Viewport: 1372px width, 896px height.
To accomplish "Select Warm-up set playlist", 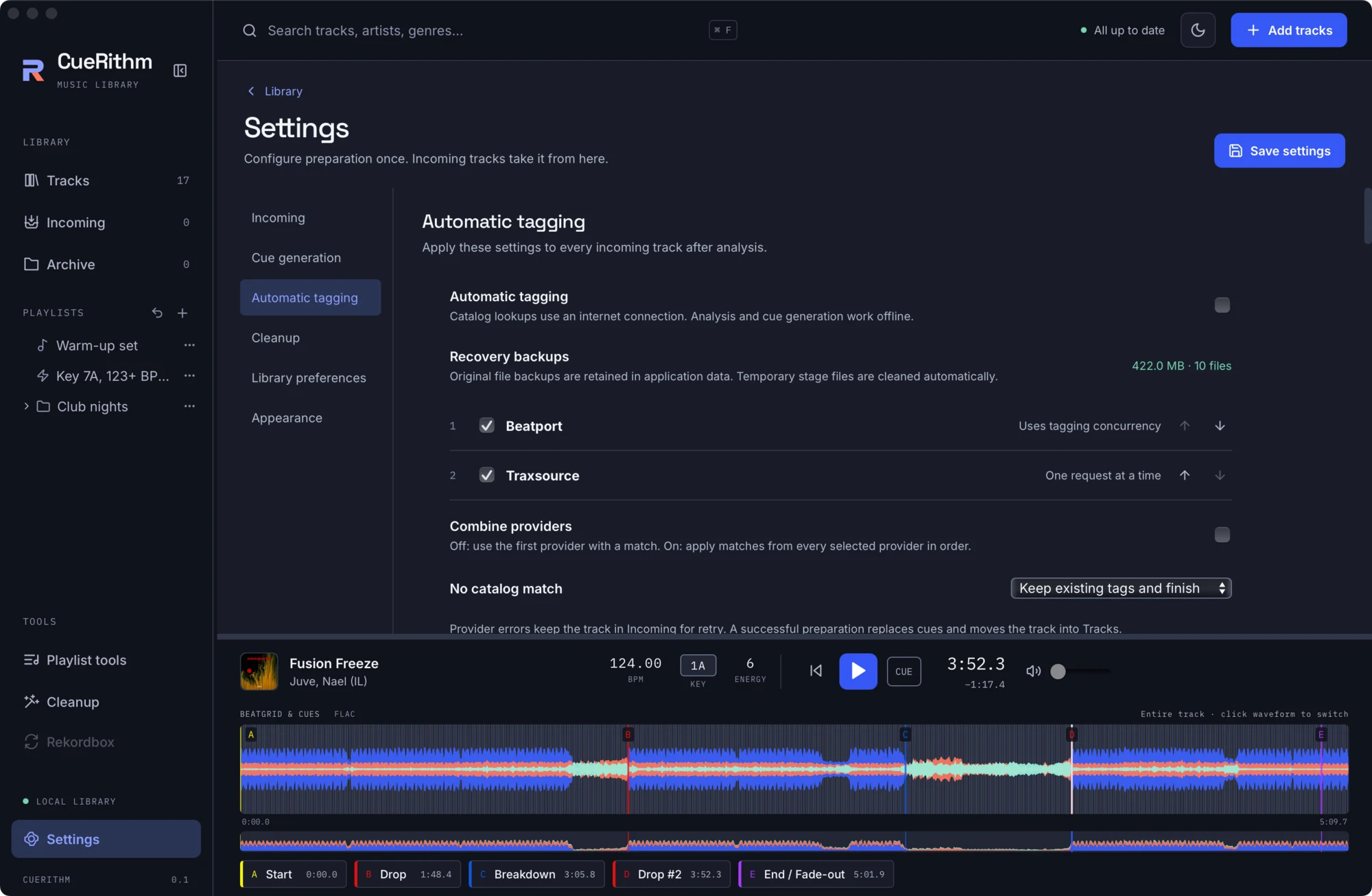I will click(x=97, y=346).
